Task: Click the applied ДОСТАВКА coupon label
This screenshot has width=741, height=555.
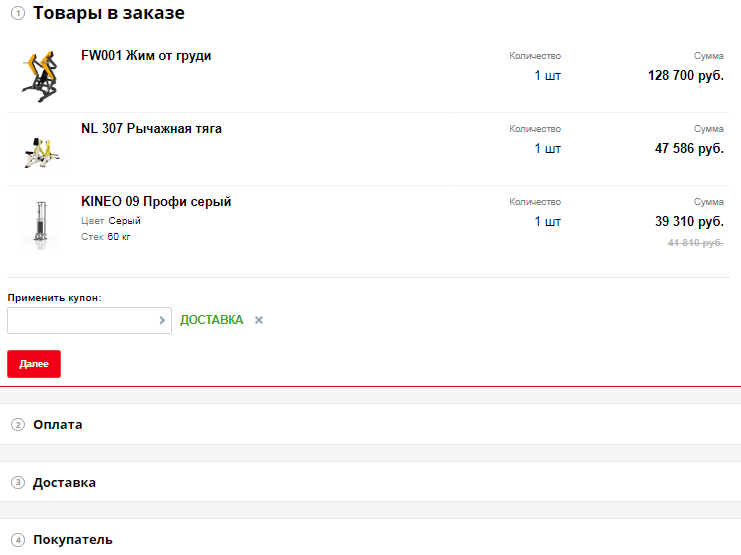Action: [211, 320]
